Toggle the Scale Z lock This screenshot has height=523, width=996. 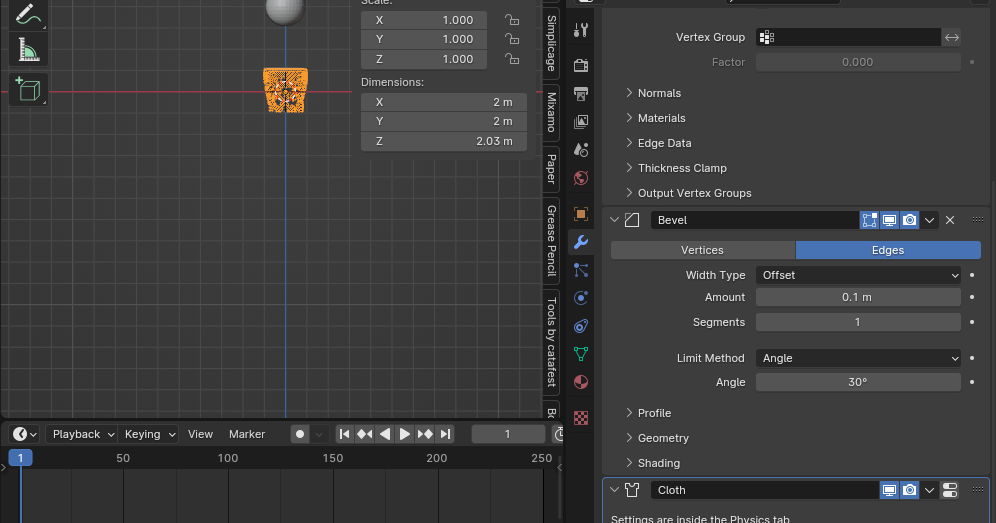[x=512, y=59]
